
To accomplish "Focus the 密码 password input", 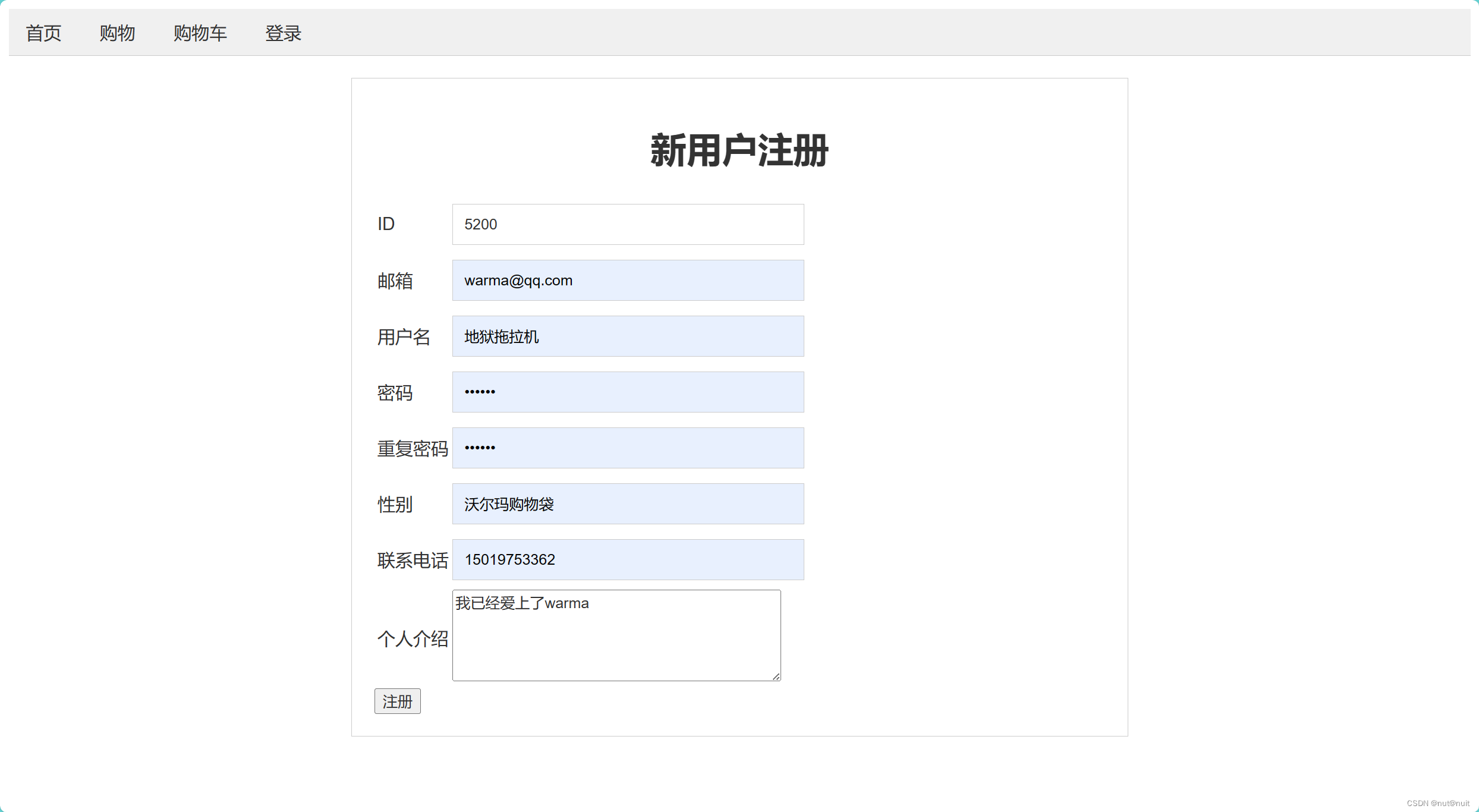I will 628,391.
